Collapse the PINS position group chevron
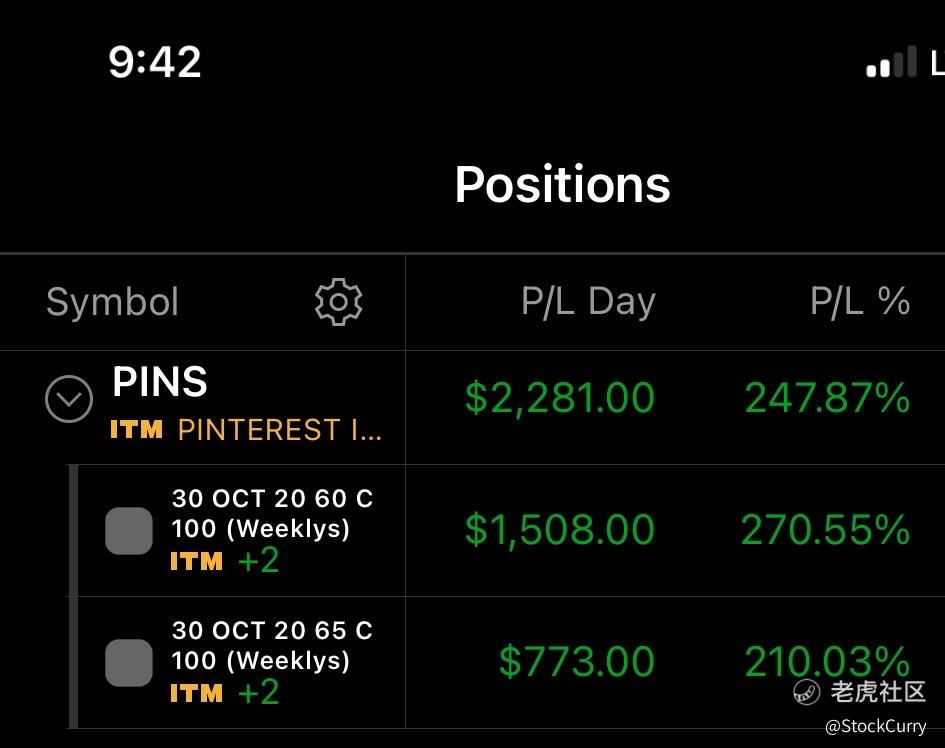This screenshot has width=945, height=748. coord(69,400)
